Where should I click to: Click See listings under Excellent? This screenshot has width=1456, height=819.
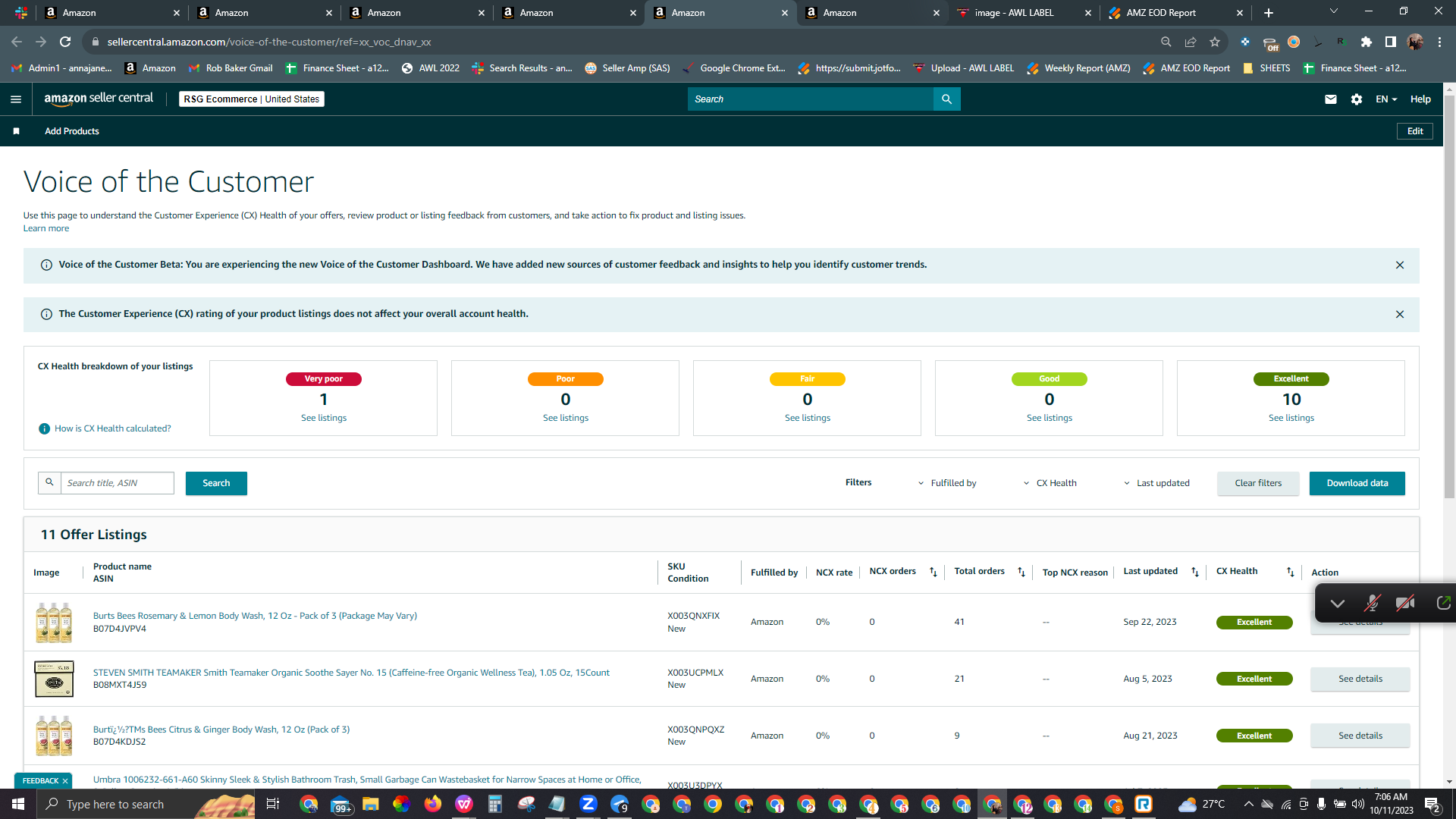[1291, 418]
